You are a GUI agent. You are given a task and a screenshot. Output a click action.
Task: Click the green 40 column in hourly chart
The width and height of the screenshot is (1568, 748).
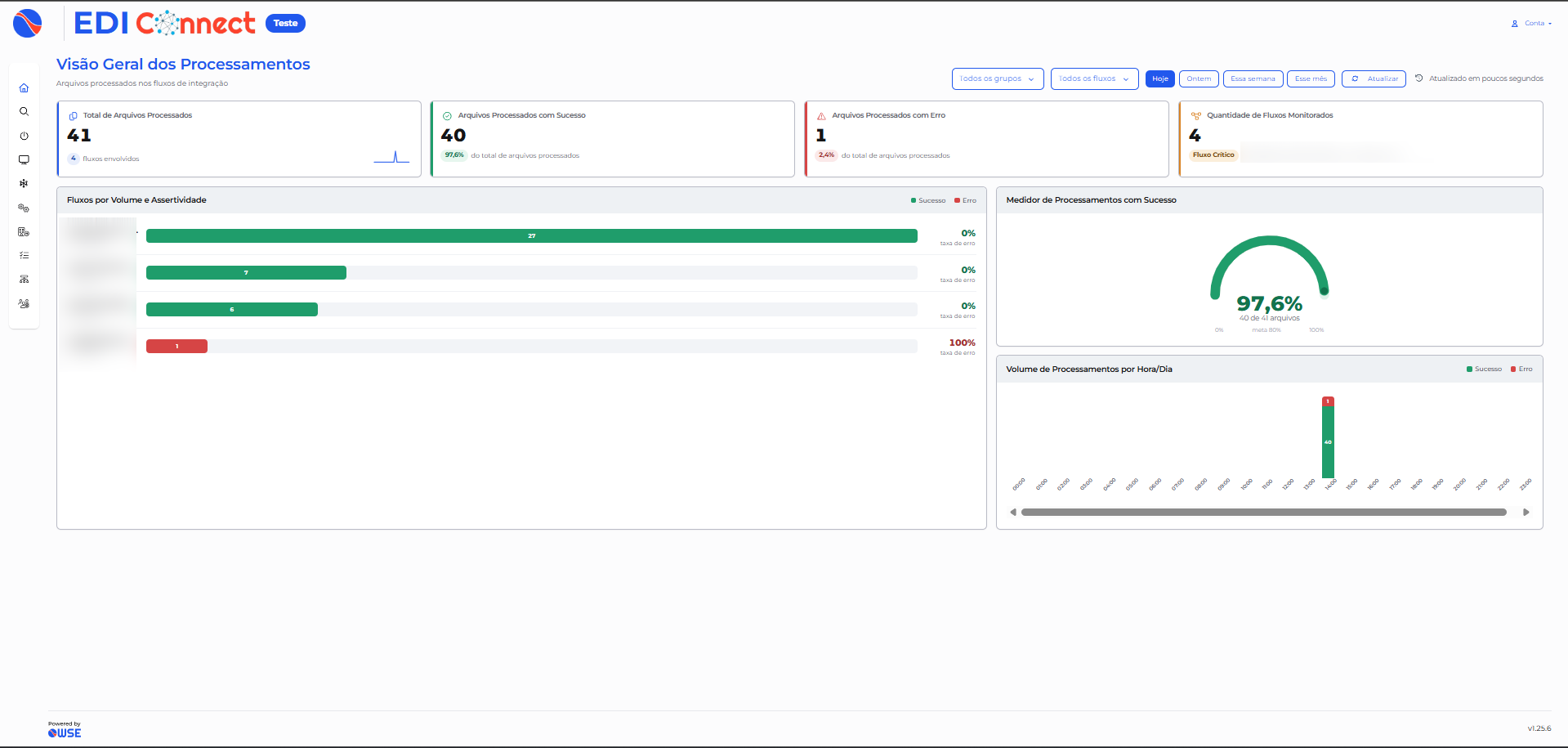pos(1328,442)
